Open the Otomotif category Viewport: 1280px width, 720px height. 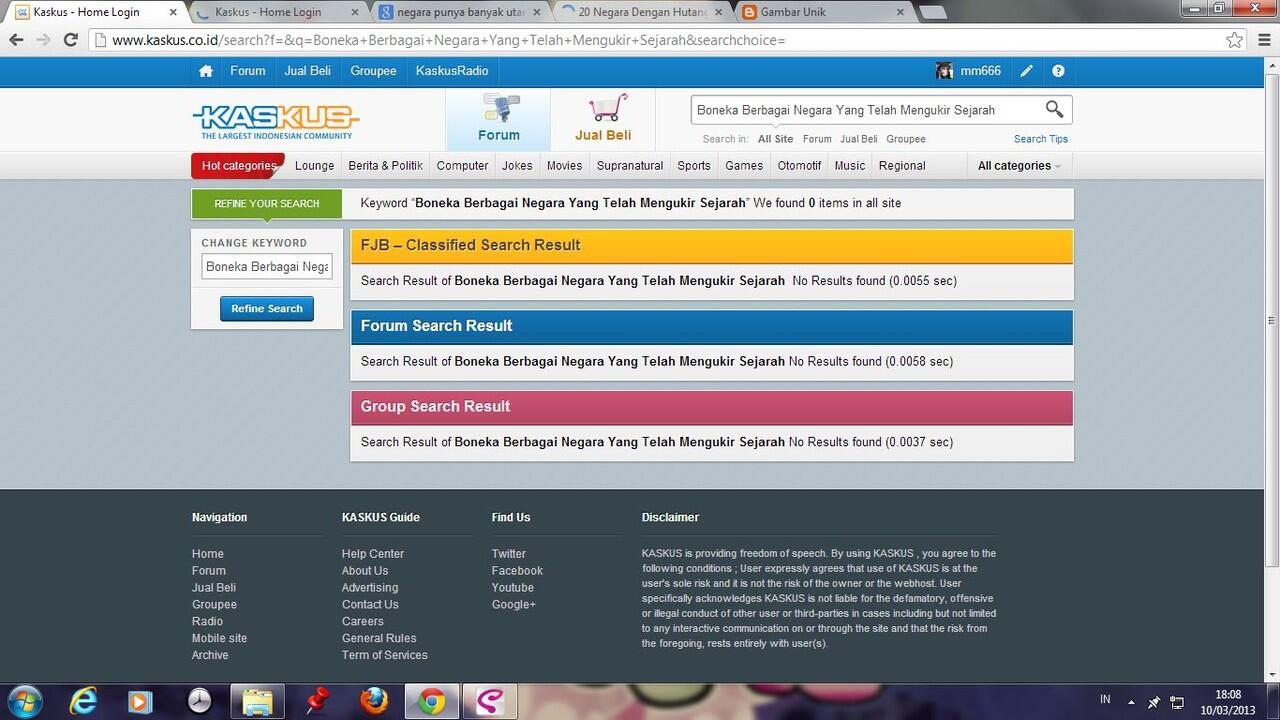coord(799,166)
